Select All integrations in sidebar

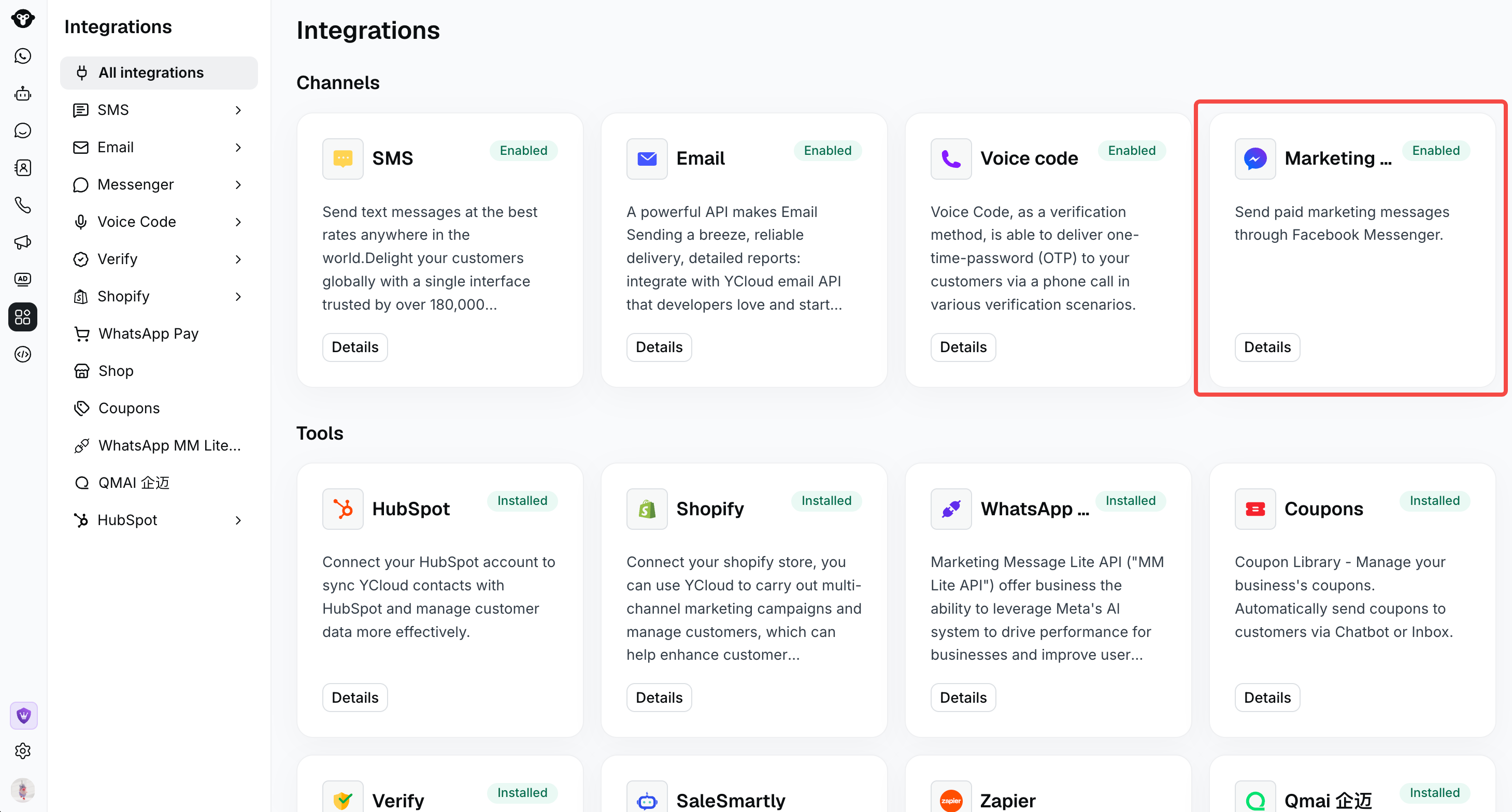(159, 72)
